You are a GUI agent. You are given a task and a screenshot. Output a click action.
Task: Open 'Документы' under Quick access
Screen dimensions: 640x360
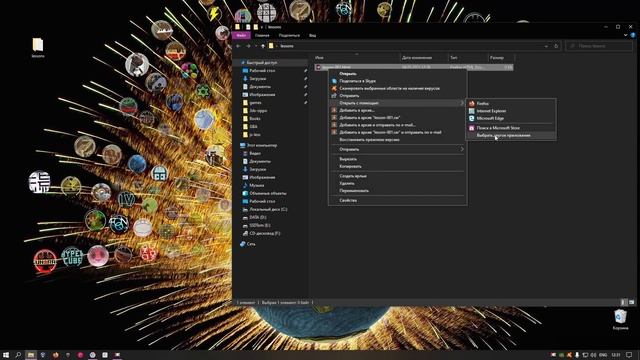pos(260,87)
